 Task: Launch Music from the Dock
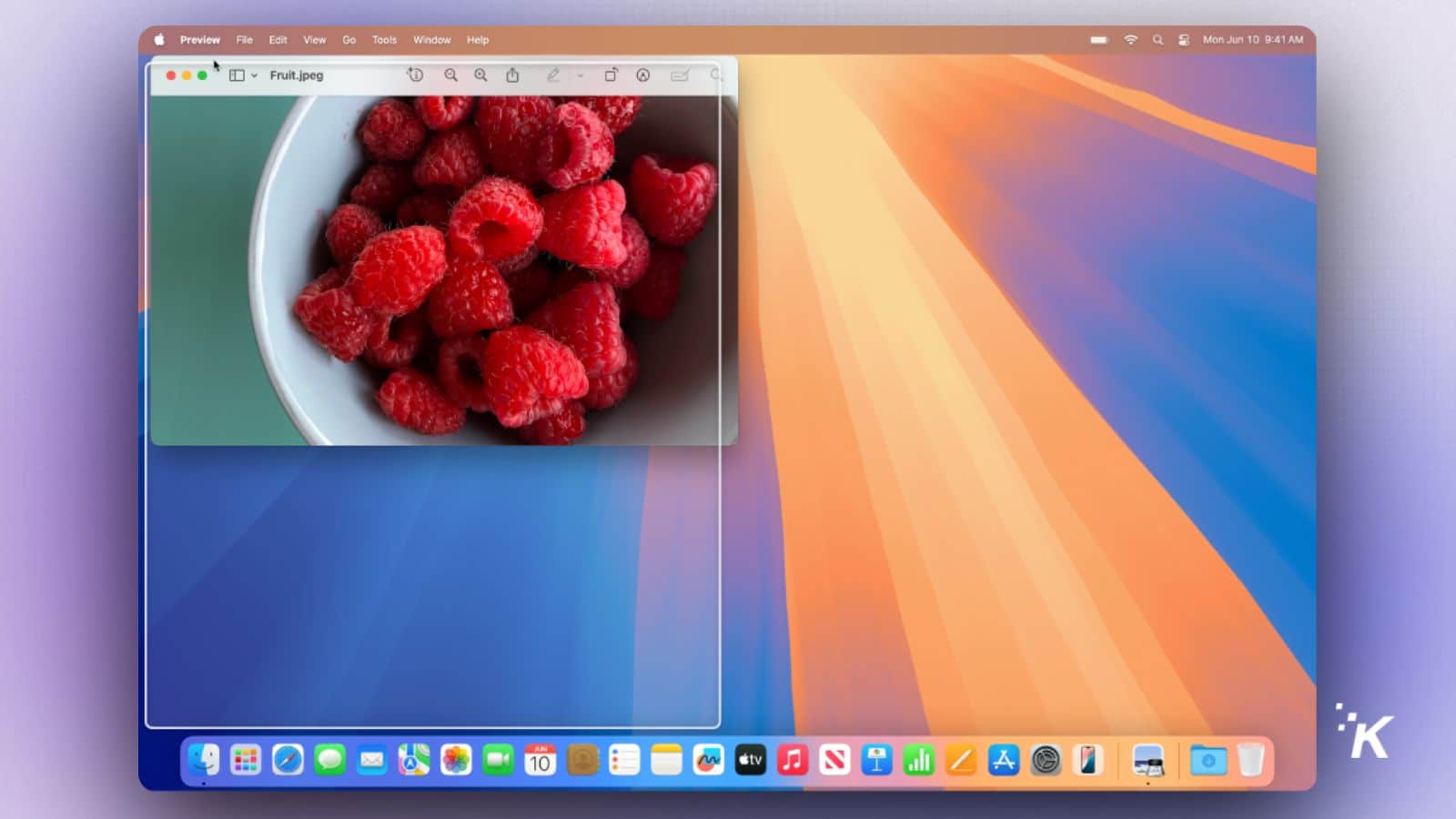coord(793,760)
